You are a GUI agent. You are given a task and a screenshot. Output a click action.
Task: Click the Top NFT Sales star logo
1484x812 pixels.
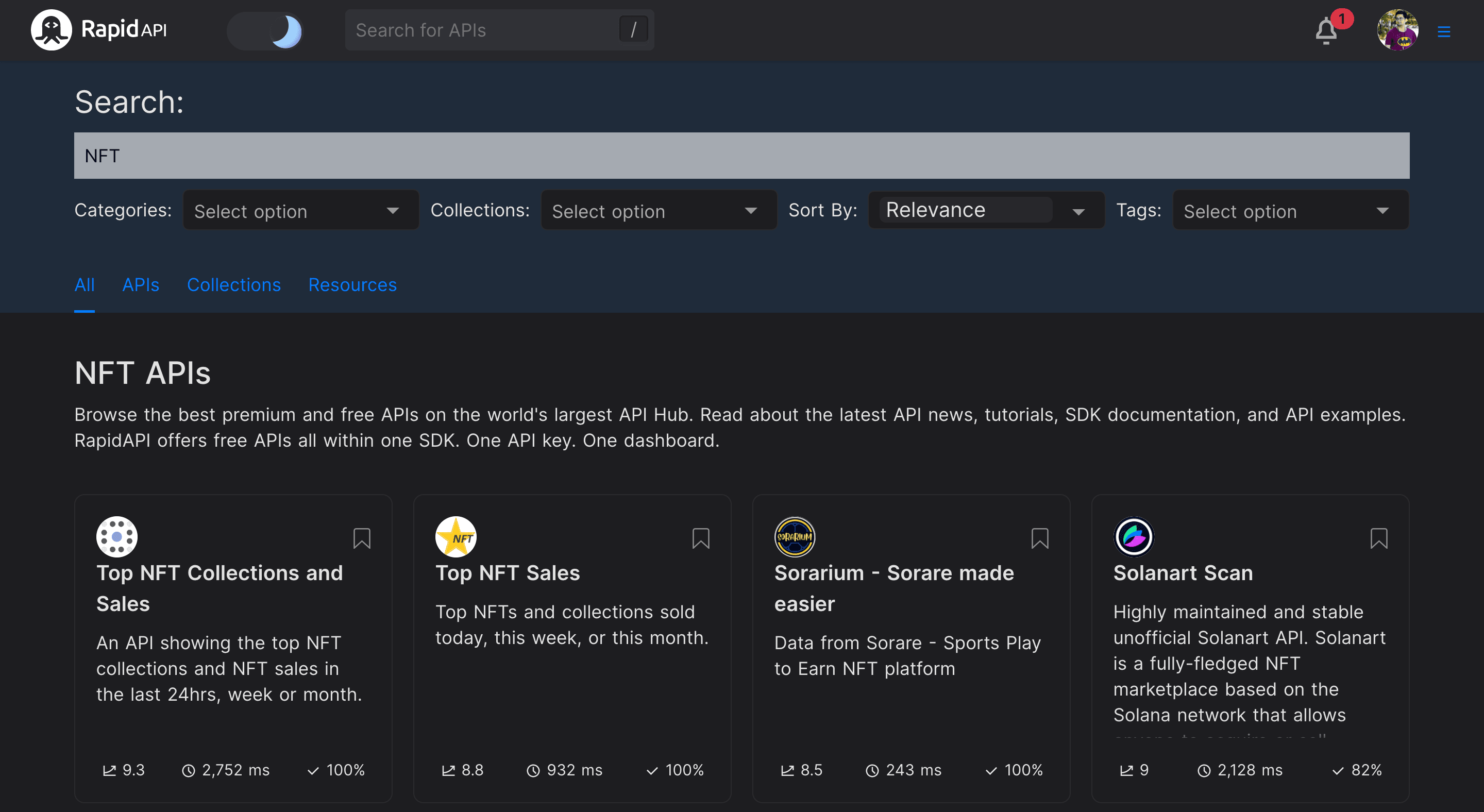pos(456,537)
